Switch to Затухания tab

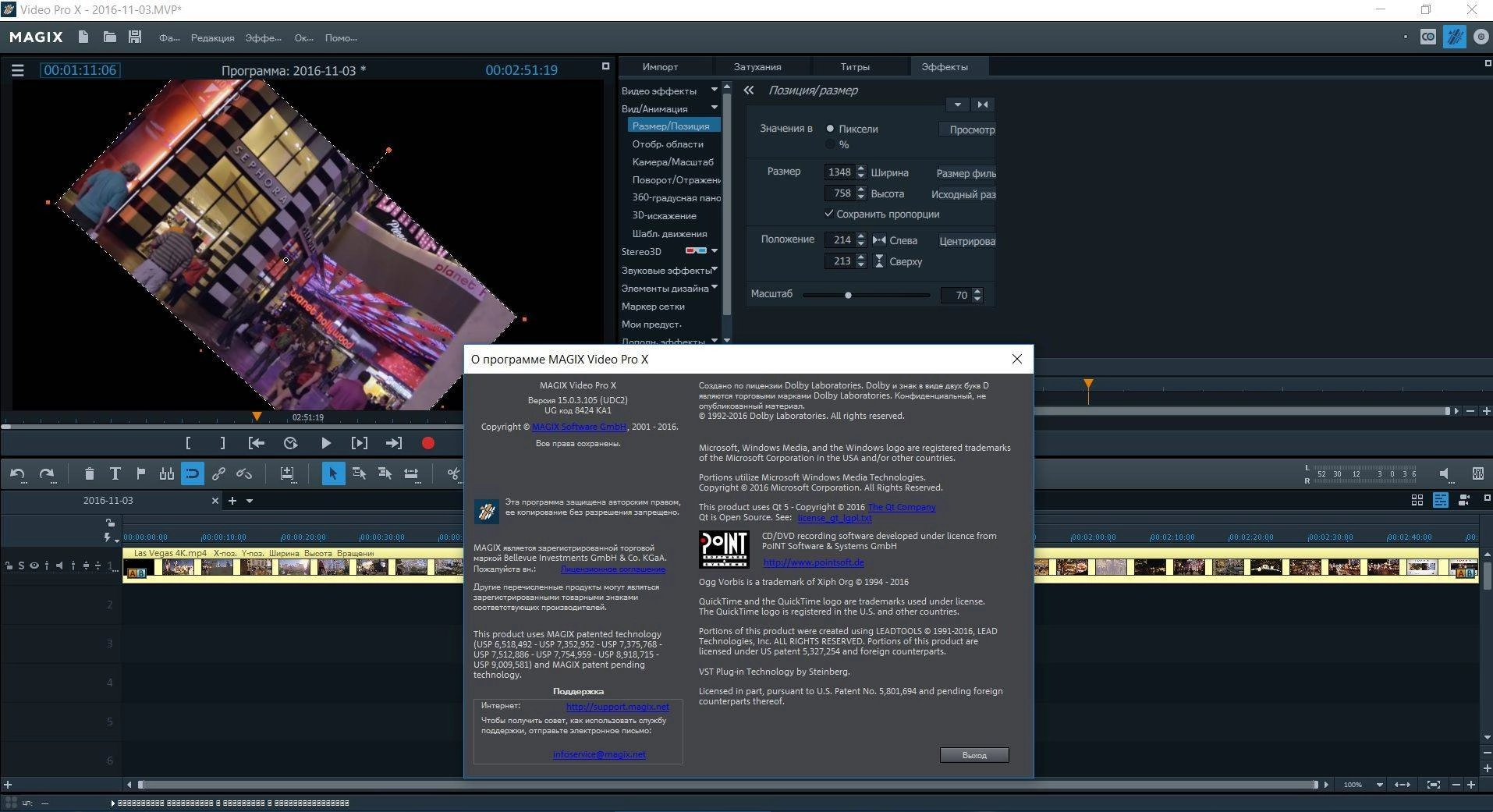point(757,66)
